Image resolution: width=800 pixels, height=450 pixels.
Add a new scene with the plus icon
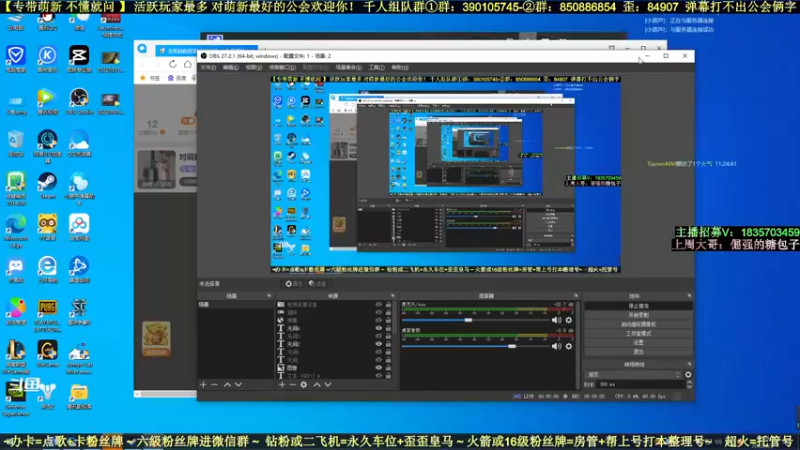point(203,385)
